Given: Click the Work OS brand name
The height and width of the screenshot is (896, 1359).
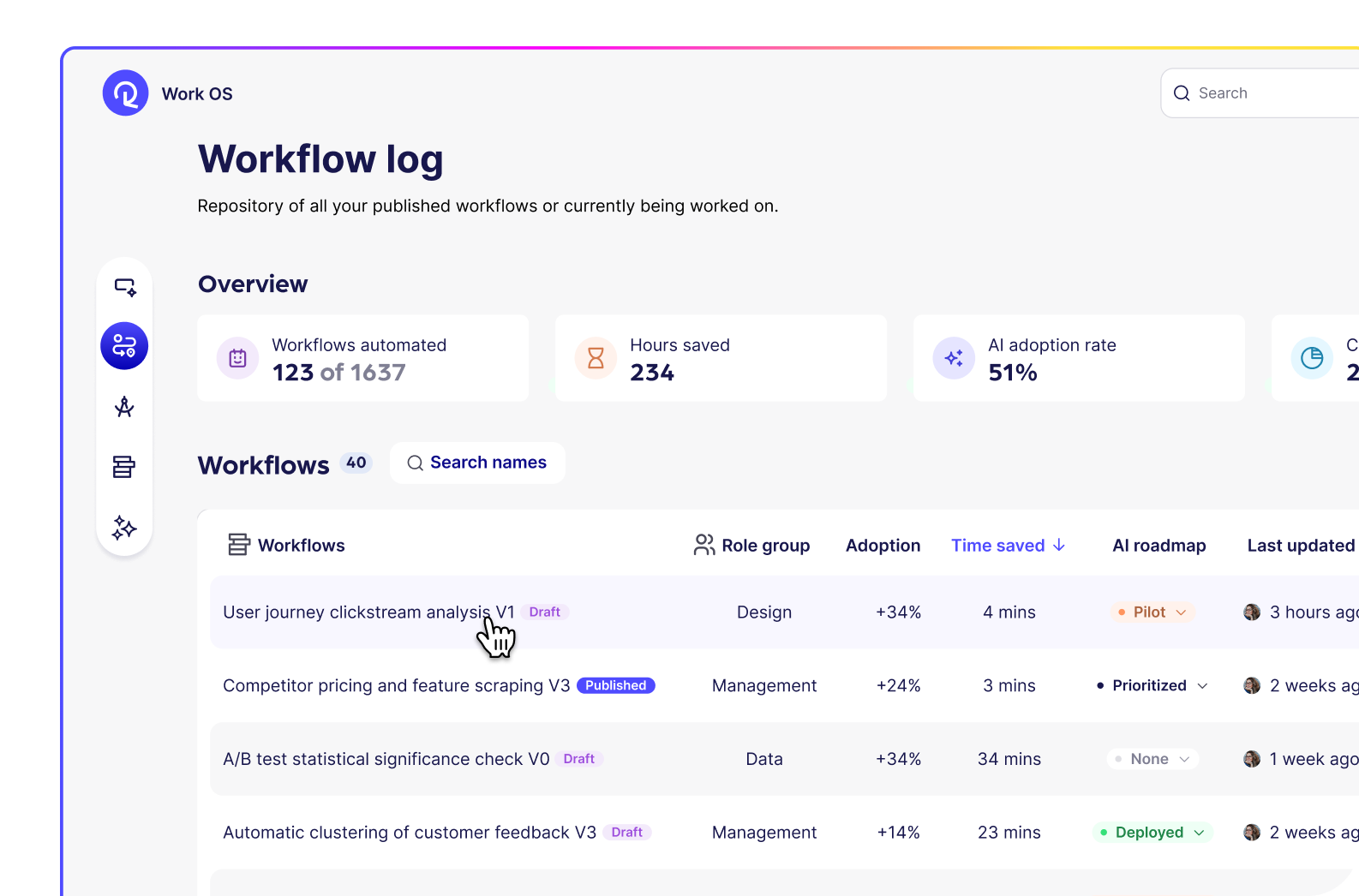Looking at the screenshot, I should point(197,93).
